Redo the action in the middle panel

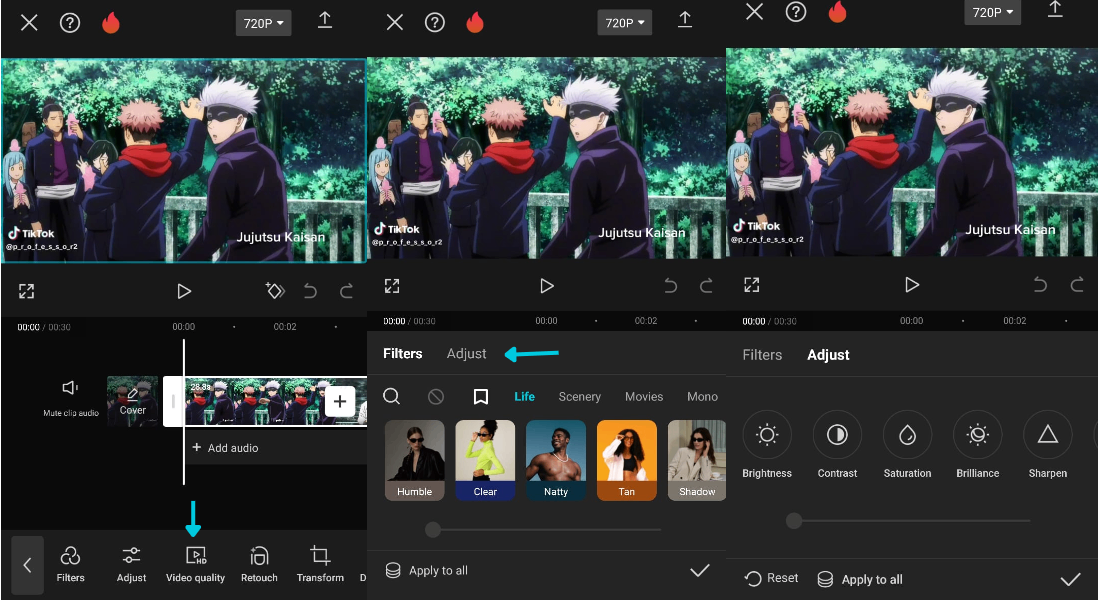coord(706,286)
